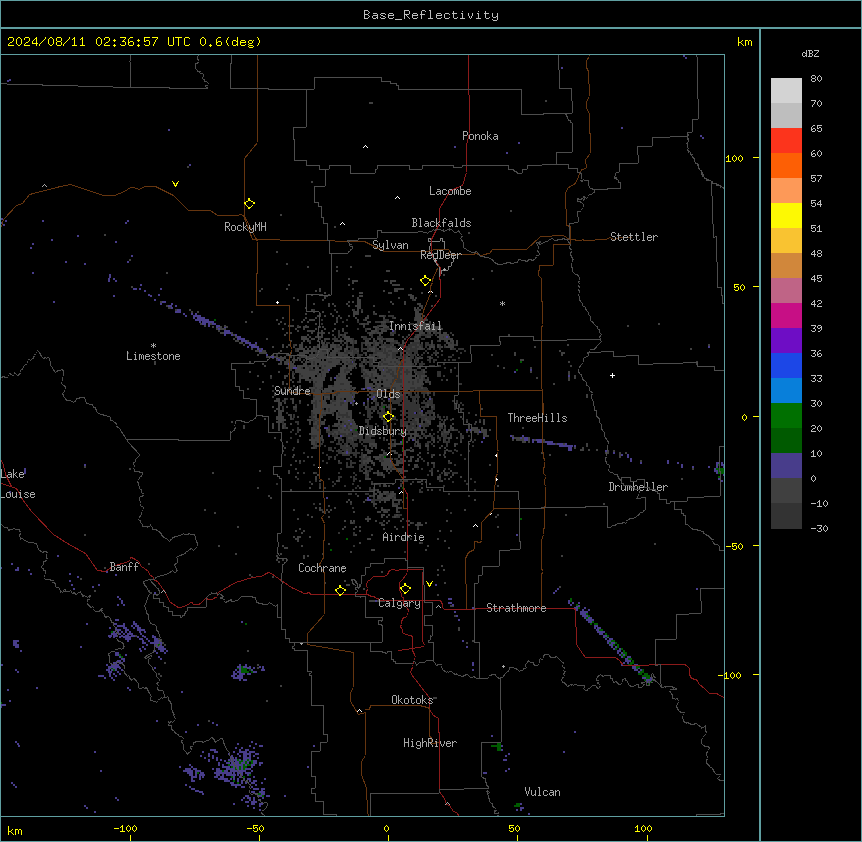The height and width of the screenshot is (842, 862).
Task: Click the yellow marker west of Calgary
Action: tap(340, 590)
